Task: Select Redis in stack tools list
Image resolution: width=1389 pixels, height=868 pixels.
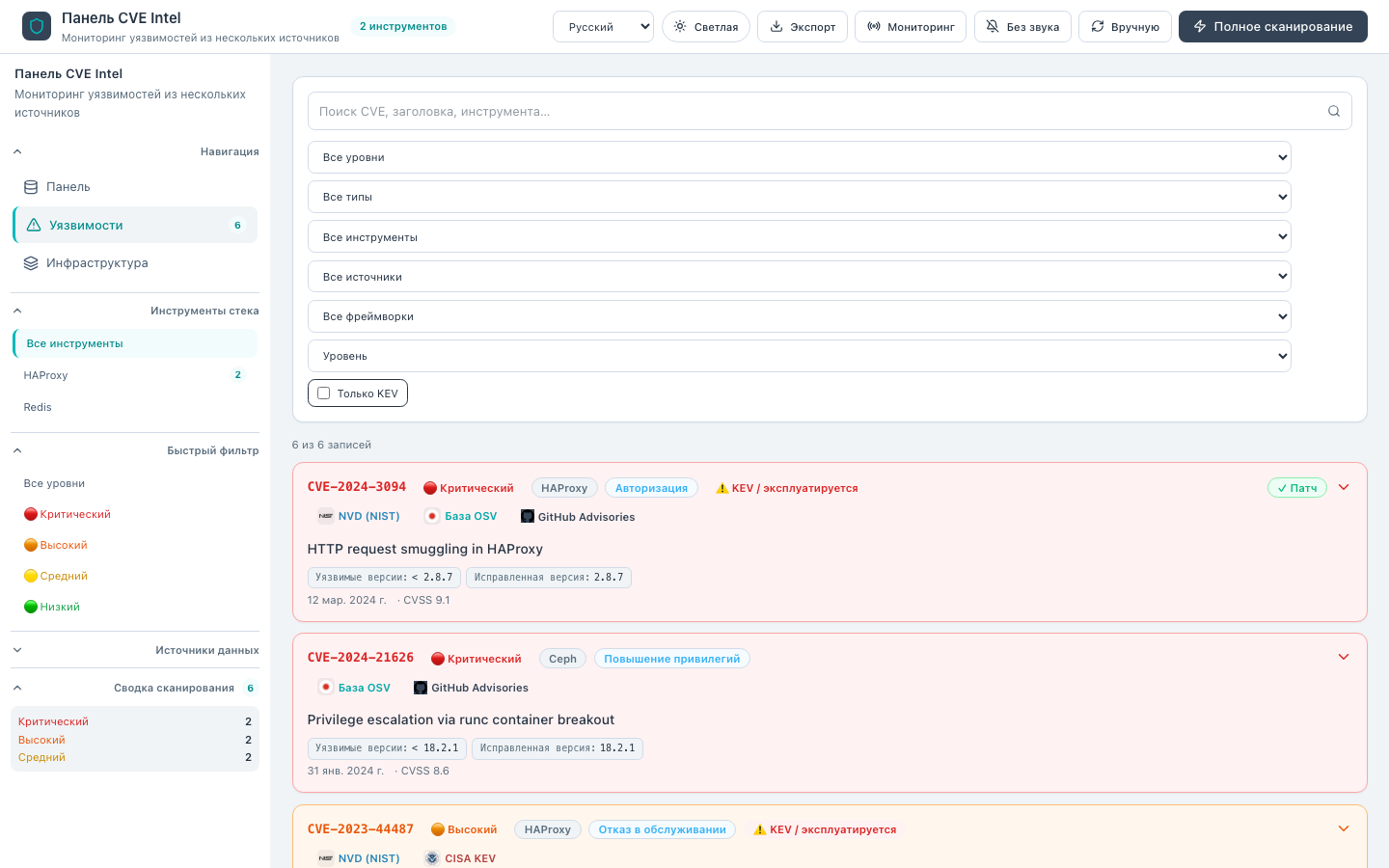Action: click(x=135, y=407)
